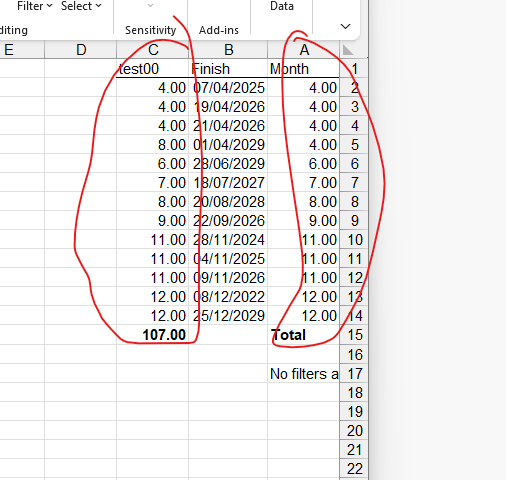Screen dimensions: 506x480
Task: Click the Data button in the ribbon
Action: click(x=282, y=6)
